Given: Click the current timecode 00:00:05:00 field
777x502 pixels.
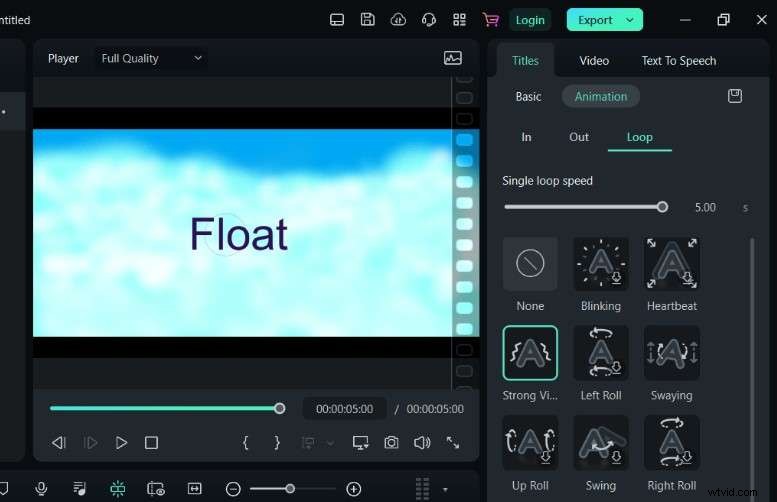Looking at the screenshot, I should 344,409.
